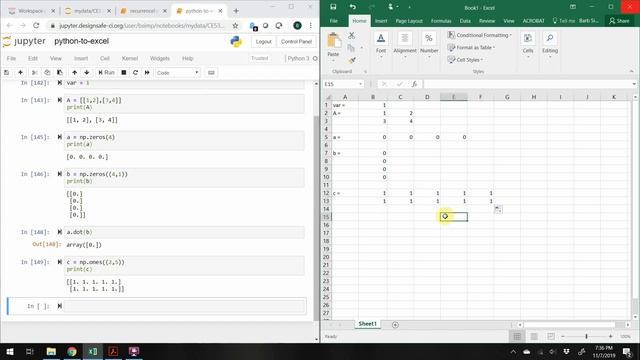Open the Jupyter Control Panel
Image resolution: width=640 pixels, height=360 pixels.
click(296, 42)
